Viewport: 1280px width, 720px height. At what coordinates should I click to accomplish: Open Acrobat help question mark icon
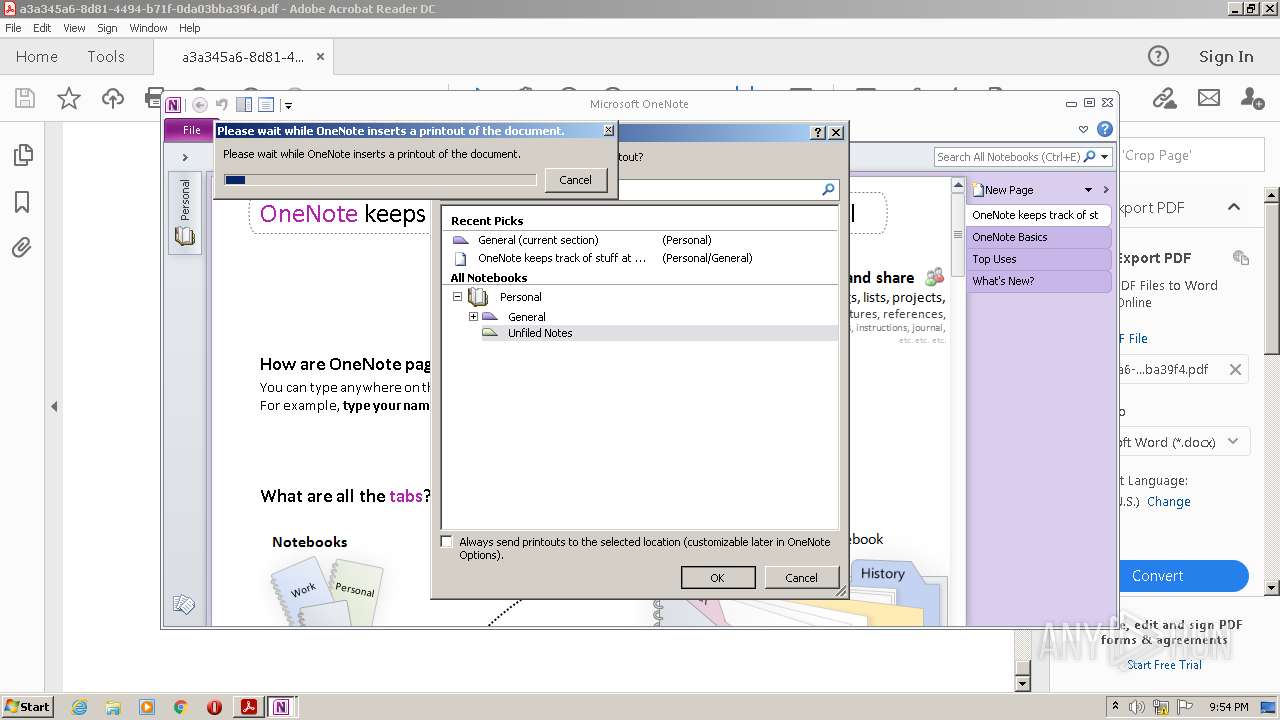(1158, 56)
